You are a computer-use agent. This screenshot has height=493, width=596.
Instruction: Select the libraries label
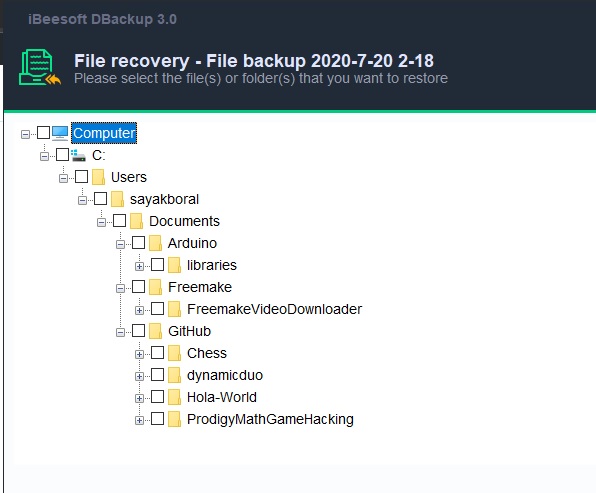tap(212, 265)
